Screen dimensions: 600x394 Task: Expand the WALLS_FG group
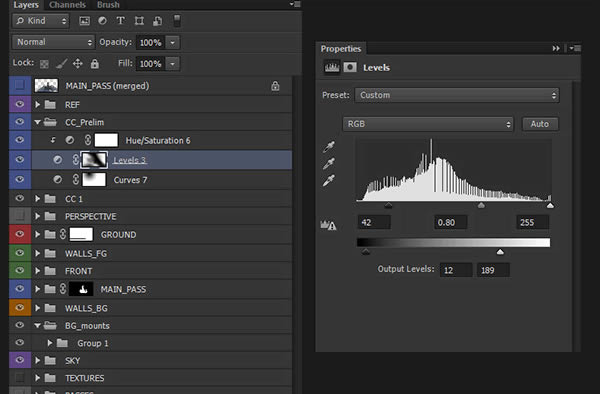point(38,253)
